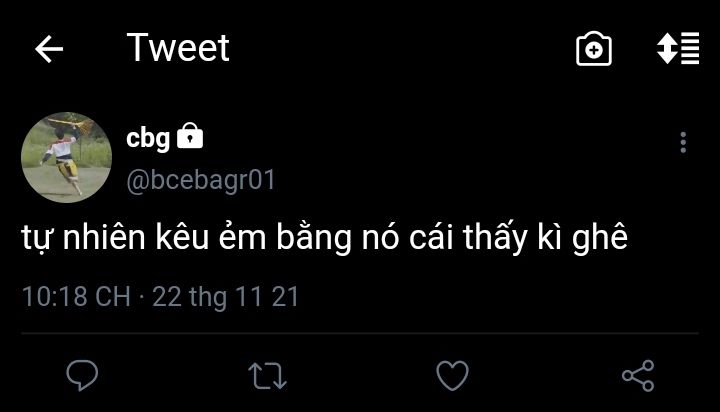Tap the reply icon under the tweet
The width and height of the screenshot is (720, 412).
[81, 375]
